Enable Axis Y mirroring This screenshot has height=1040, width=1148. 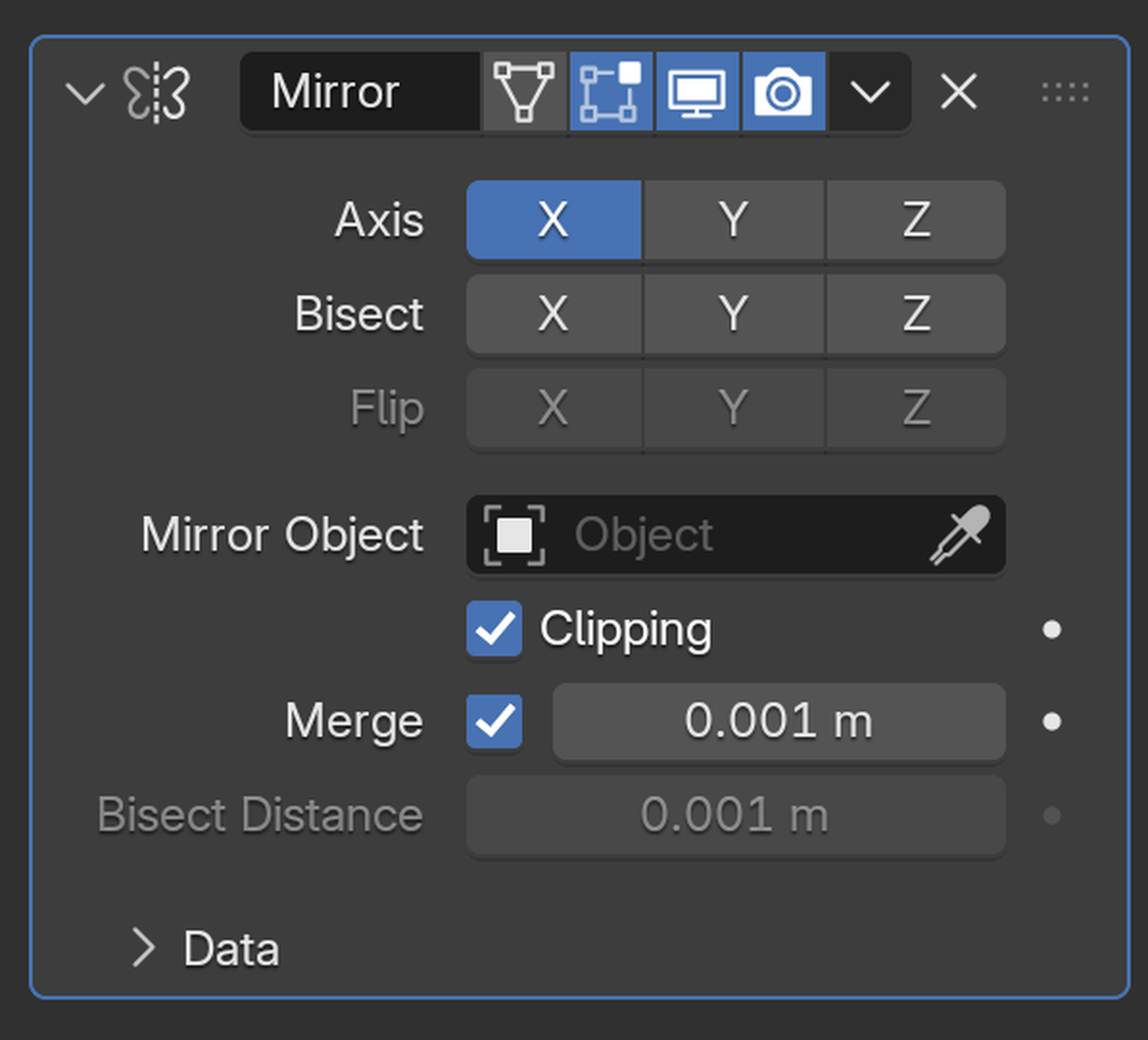[x=733, y=220]
